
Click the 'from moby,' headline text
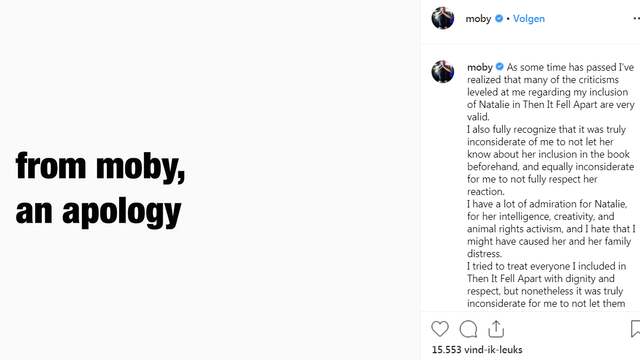pyautogui.click(x=100, y=167)
